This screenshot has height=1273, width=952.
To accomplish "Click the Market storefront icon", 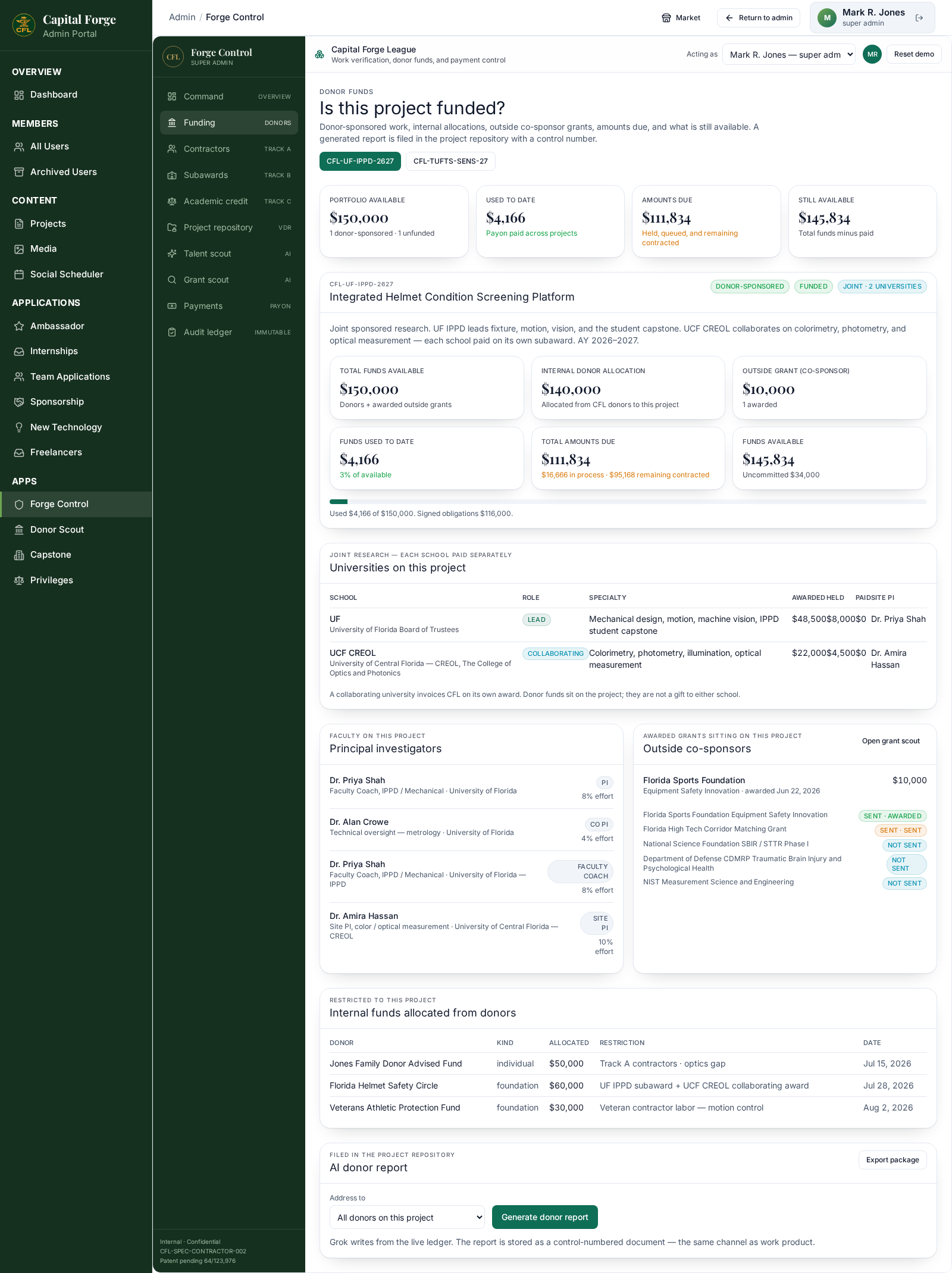I will click(x=666, y=18).
